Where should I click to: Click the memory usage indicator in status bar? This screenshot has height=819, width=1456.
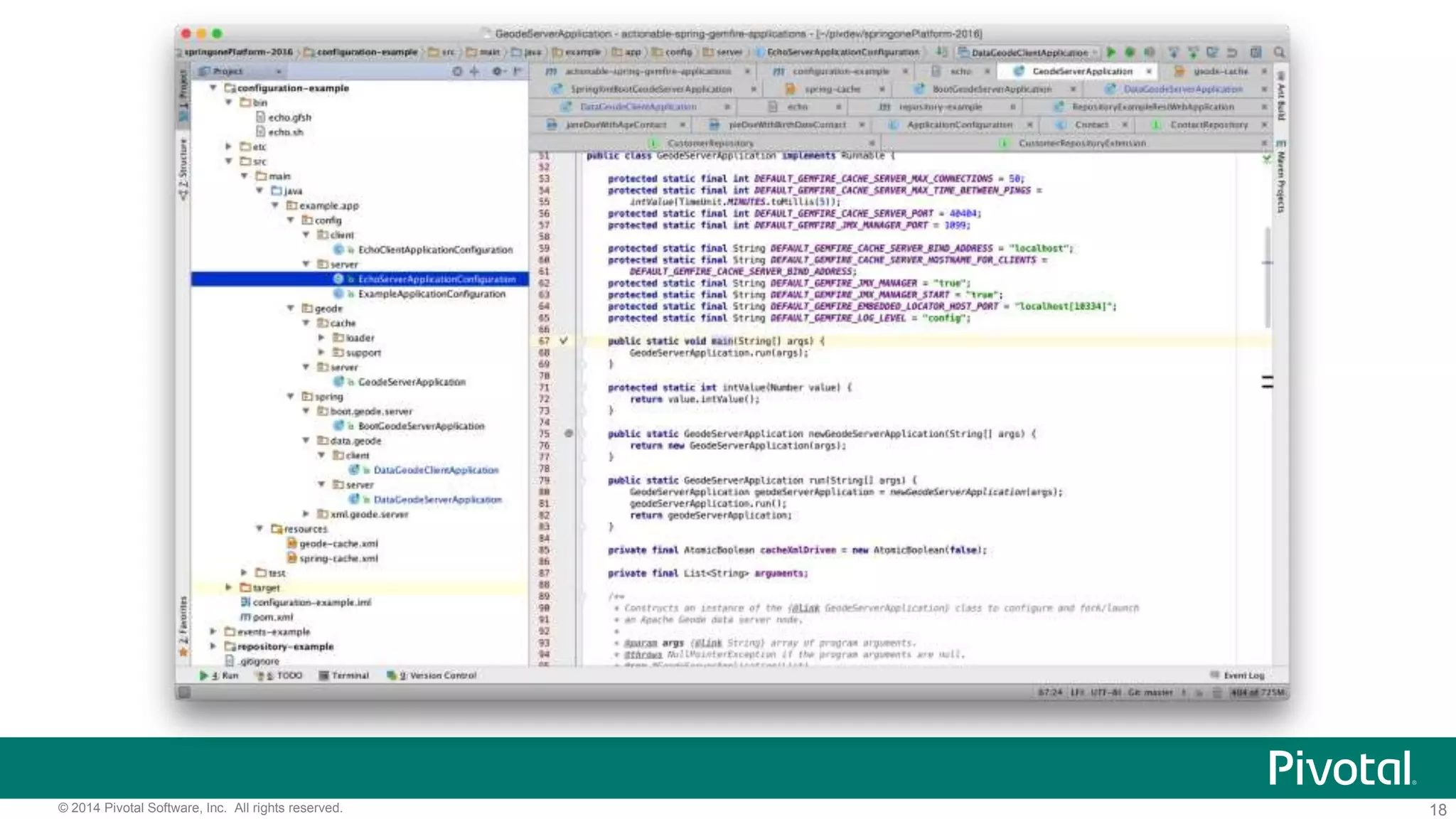(1258, 692)
